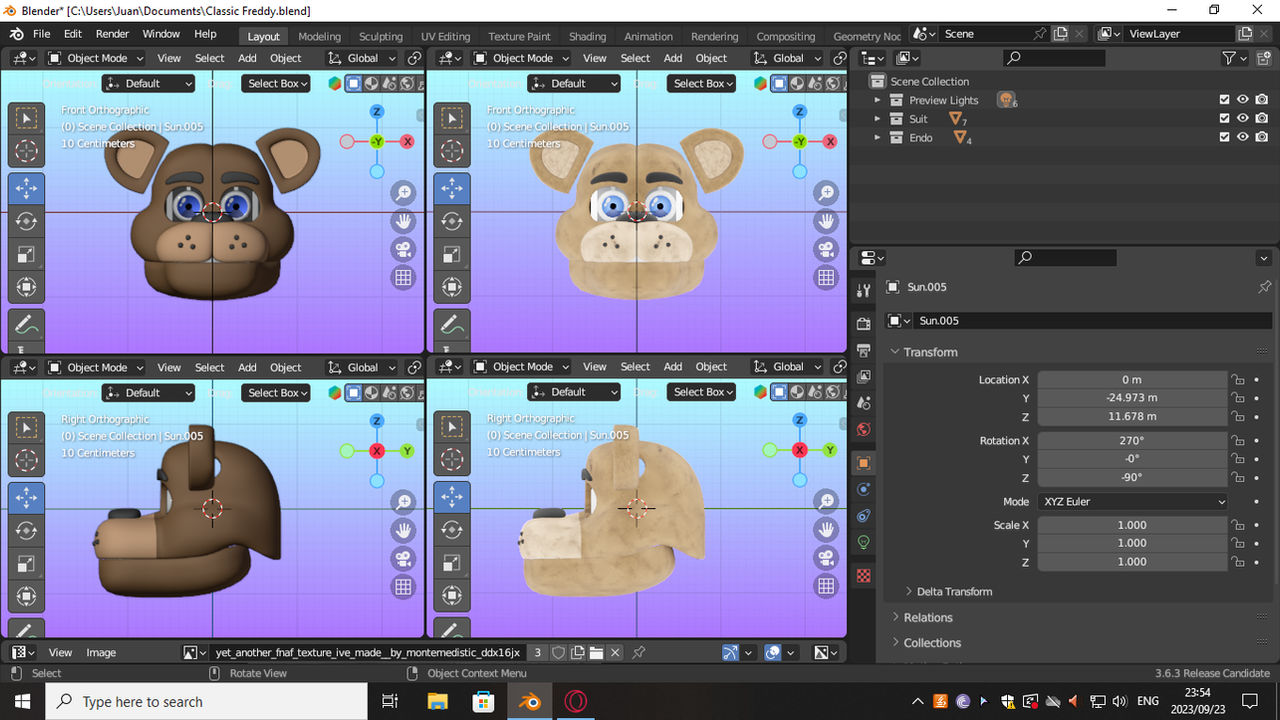Disable the Suit collection in renders
The height and width of the screenshot is (720, 1280).
pos(1262,119)
